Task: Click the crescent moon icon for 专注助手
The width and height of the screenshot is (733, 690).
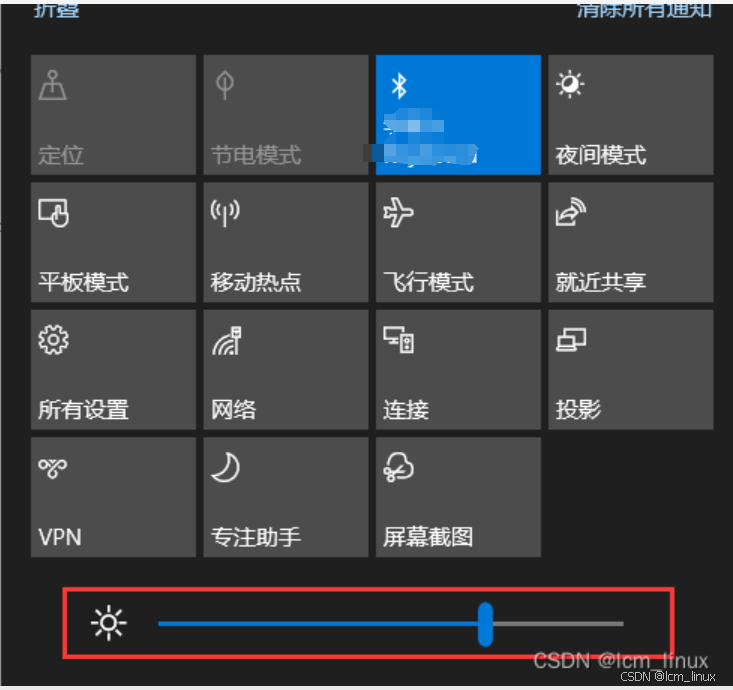Action: point(226,467)
